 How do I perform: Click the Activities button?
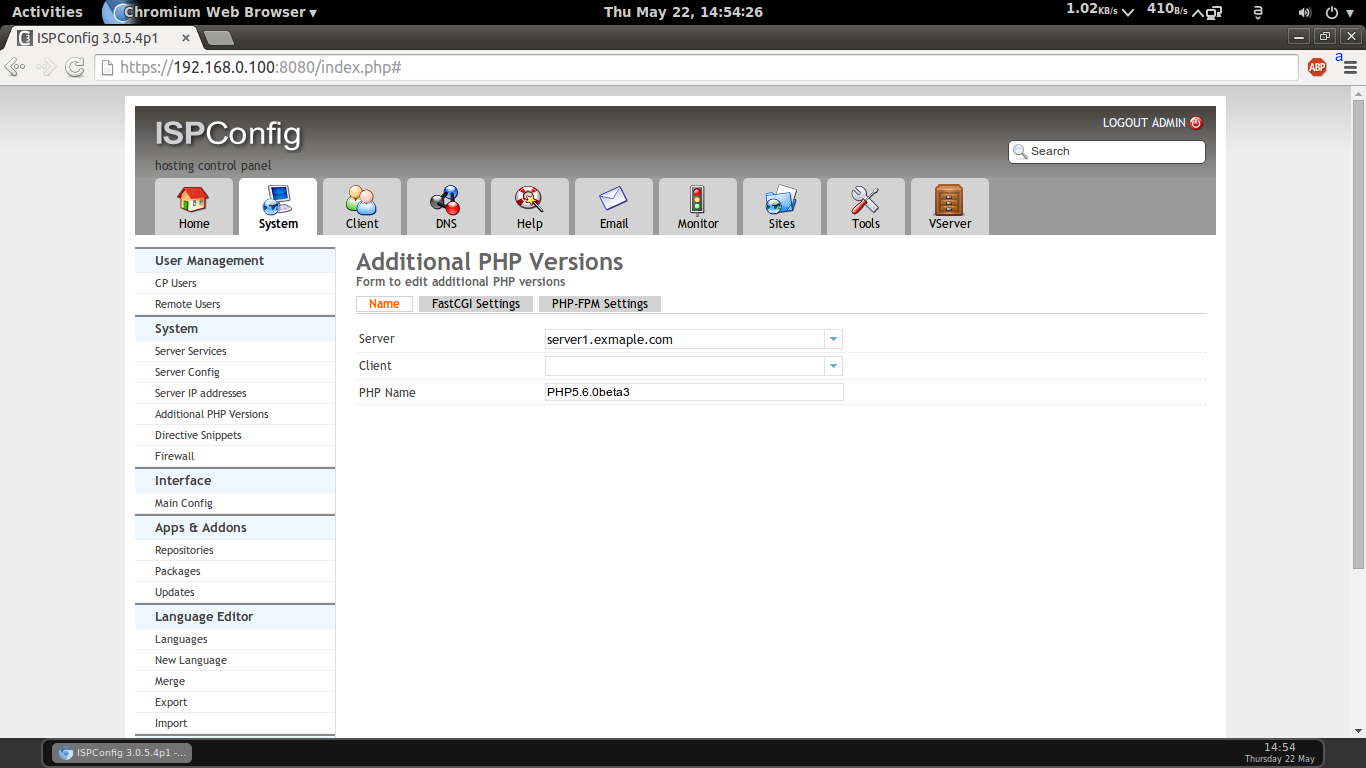click(47, 12)
